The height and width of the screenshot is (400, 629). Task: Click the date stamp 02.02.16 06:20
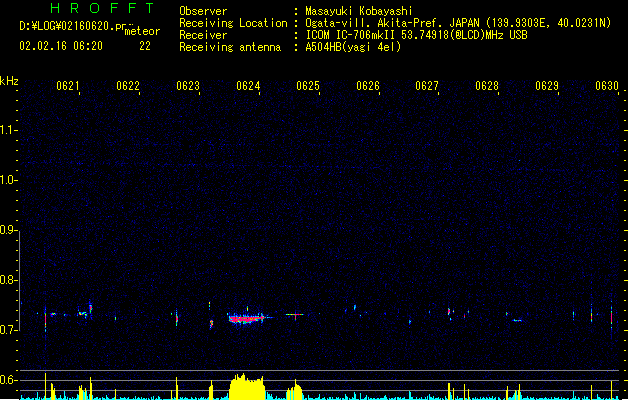(x=61, y=46)
